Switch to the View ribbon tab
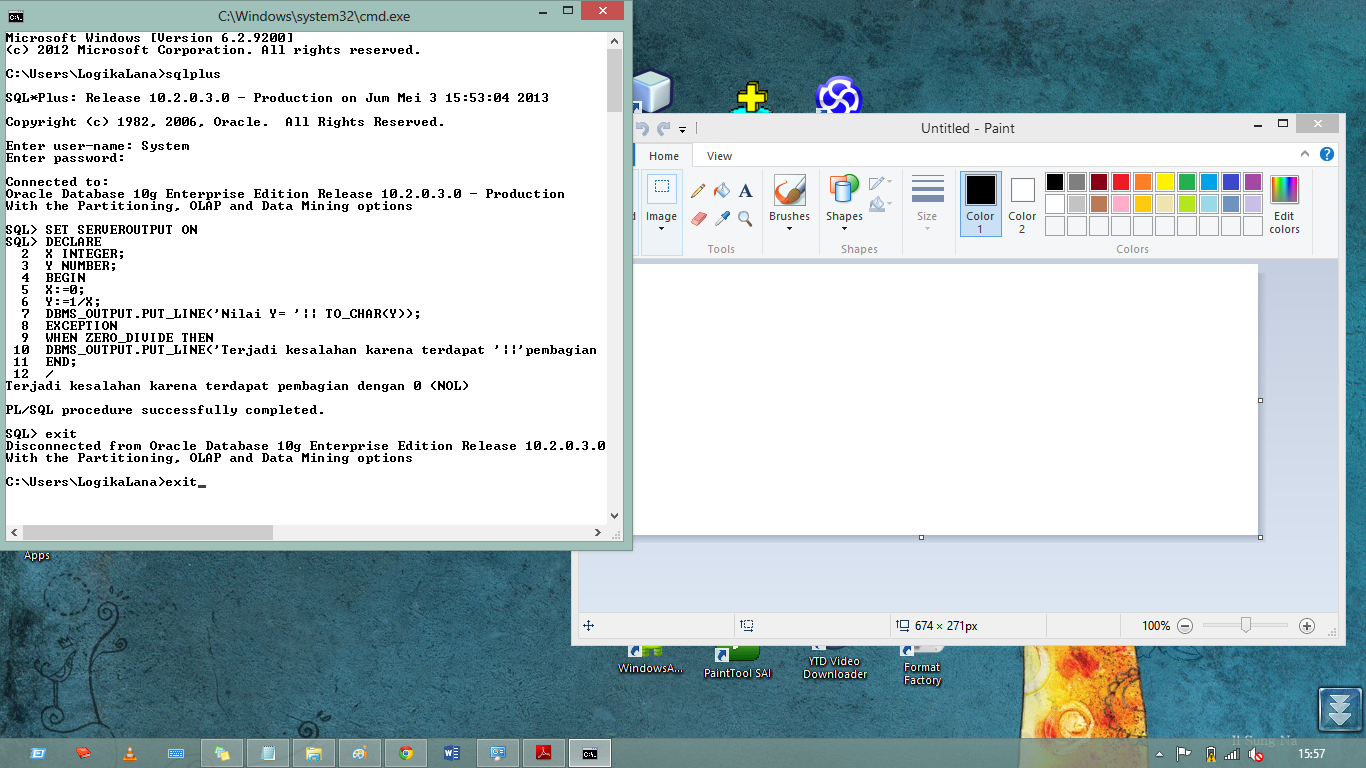 pyautogui.click(x=719, y=156)
